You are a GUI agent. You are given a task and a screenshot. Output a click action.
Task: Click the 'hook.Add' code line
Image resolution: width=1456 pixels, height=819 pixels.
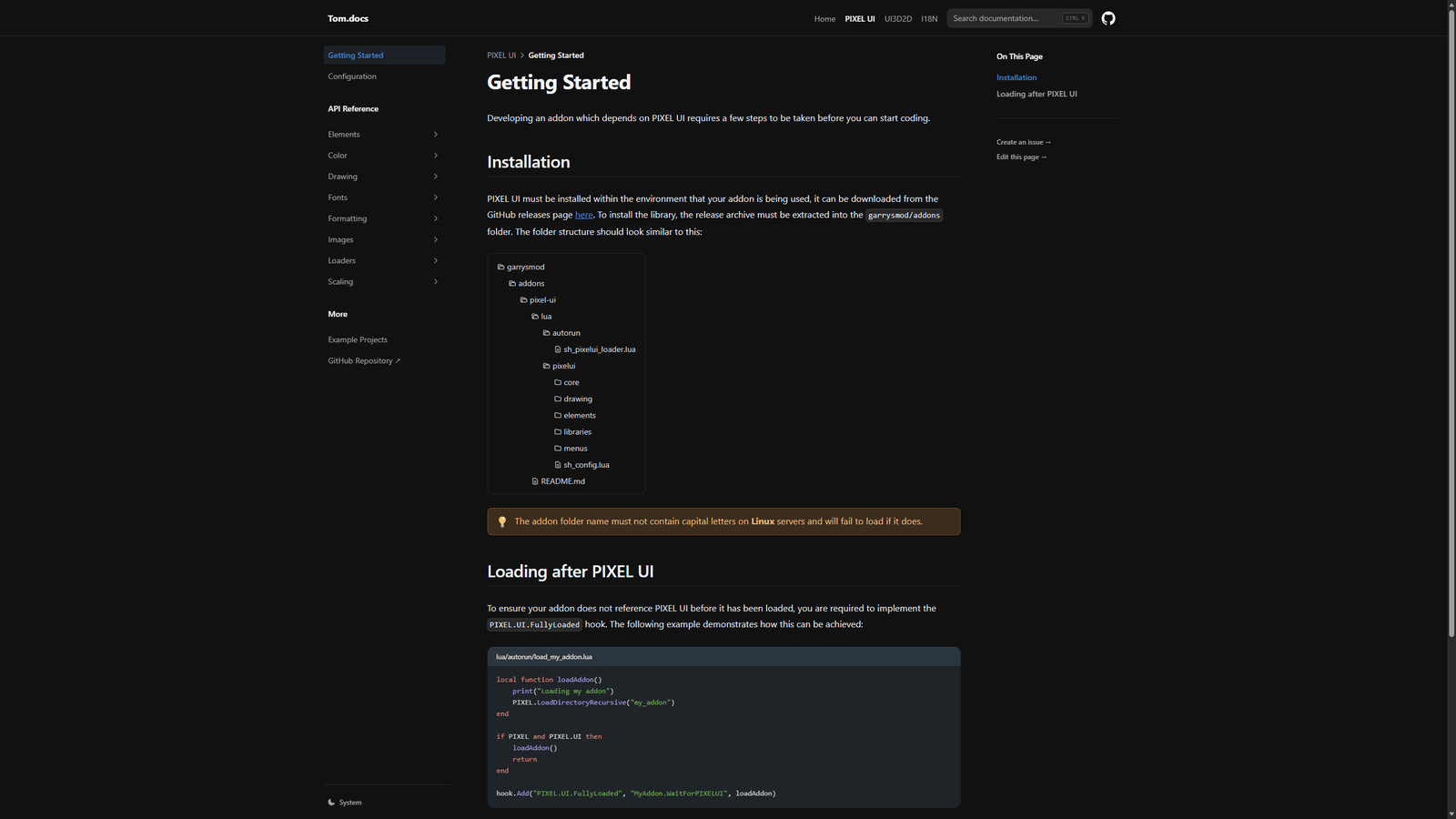pos(636,794)
